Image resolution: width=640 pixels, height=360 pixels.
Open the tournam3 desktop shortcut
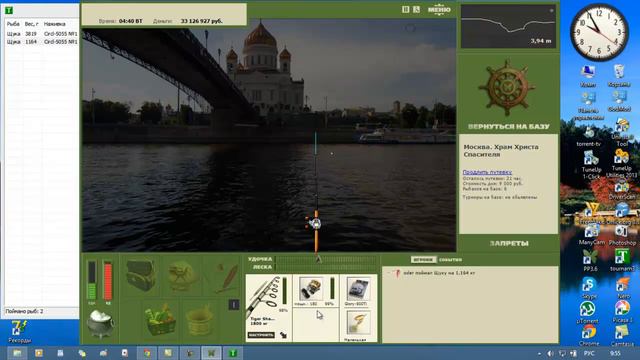[x=622, y=260]
